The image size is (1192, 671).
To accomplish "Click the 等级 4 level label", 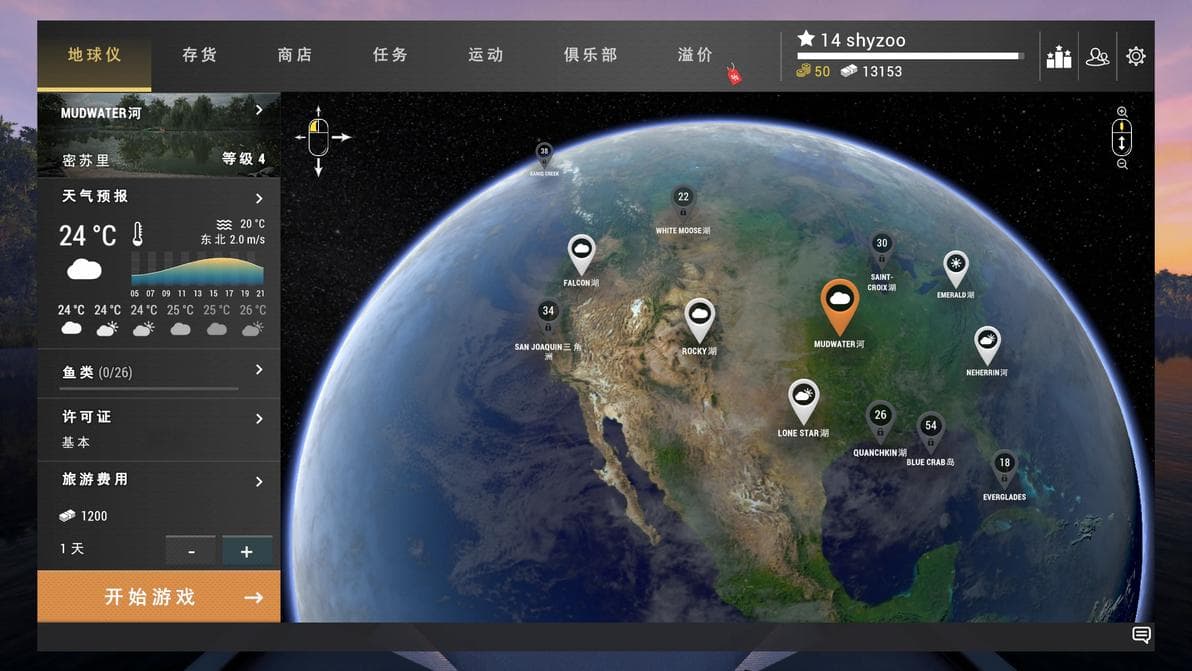I will tap(243, 158).
